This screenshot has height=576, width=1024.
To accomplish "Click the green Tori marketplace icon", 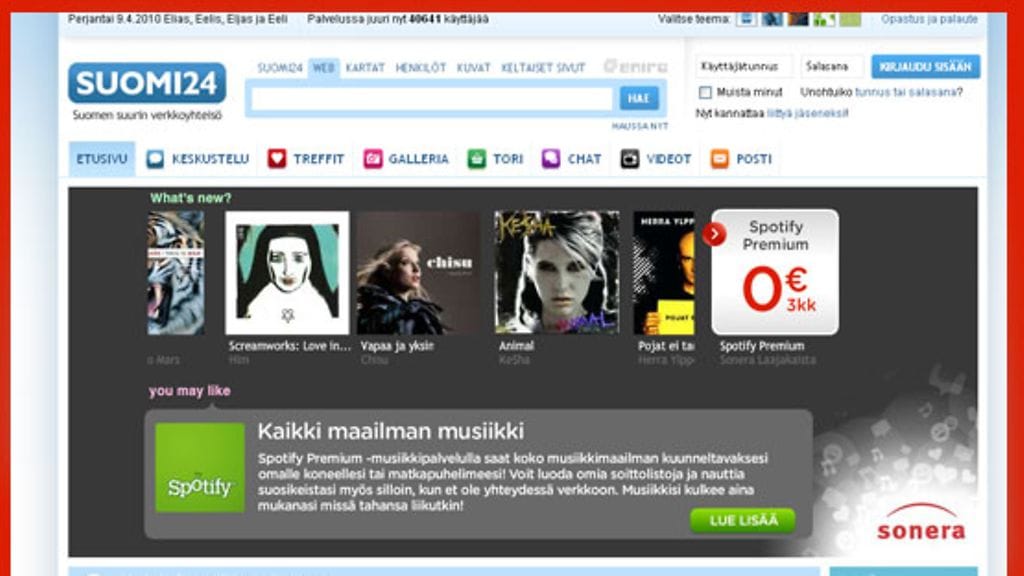I will coord(477,159).
